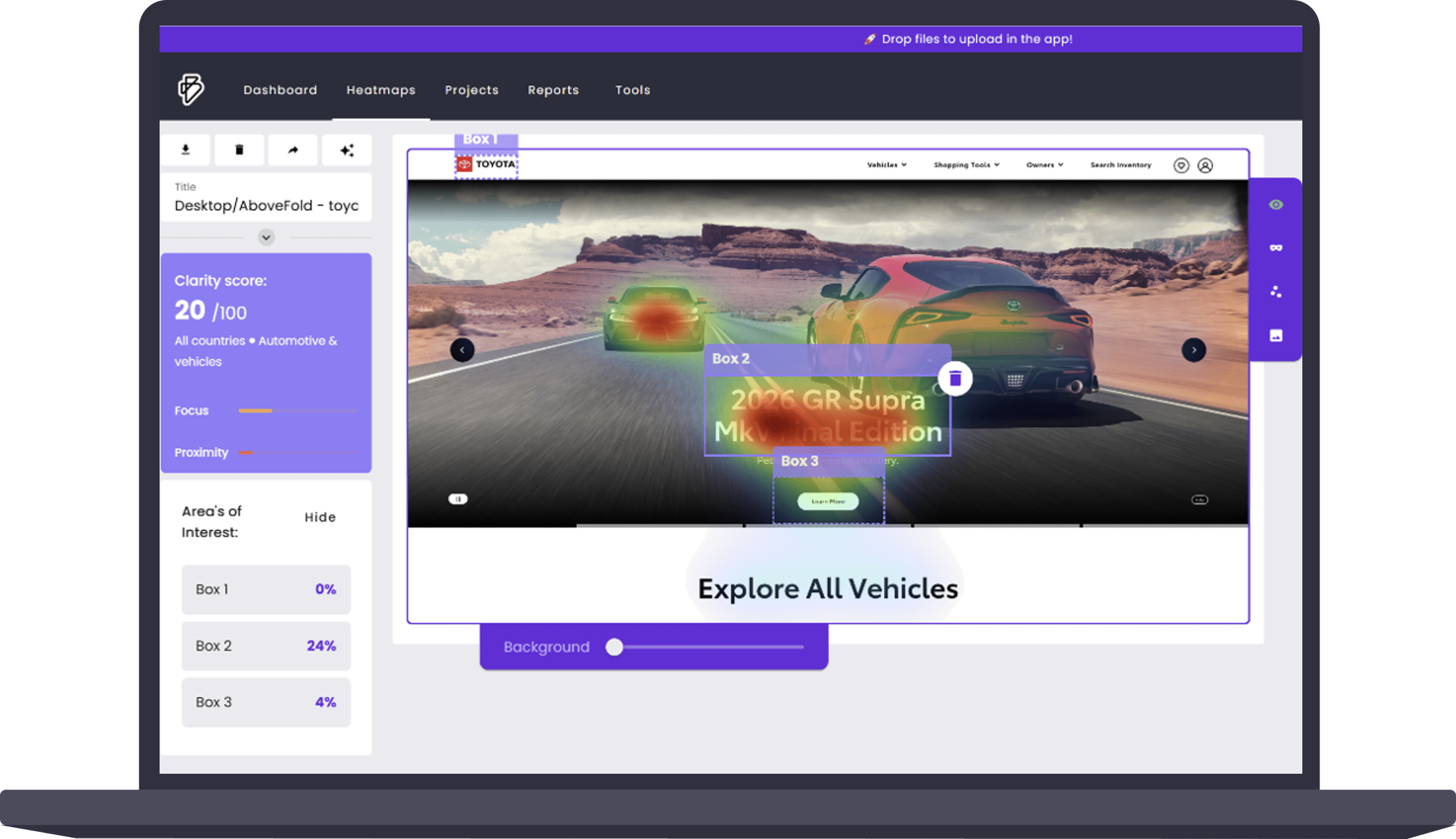Delete Box 2 with the trash icon
This screenshot has height=839, width=1456.
coord(955,378)
